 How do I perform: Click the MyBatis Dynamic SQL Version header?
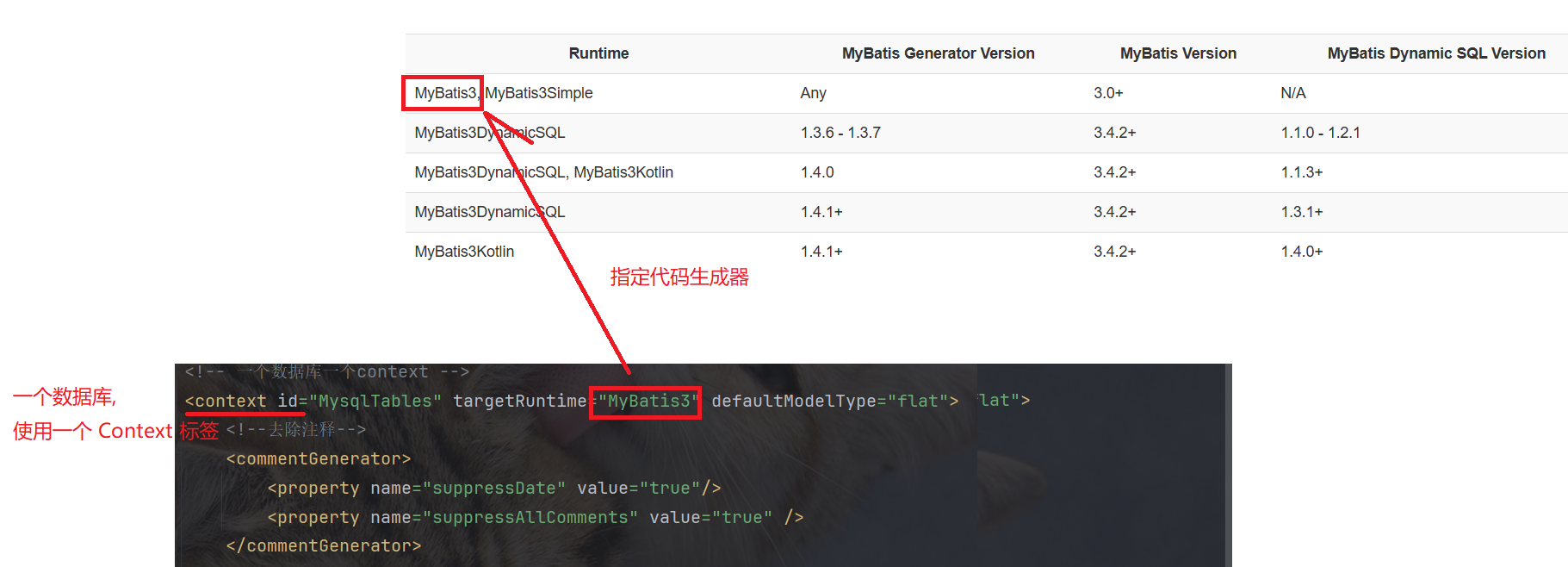click(x=1436, y=53)
